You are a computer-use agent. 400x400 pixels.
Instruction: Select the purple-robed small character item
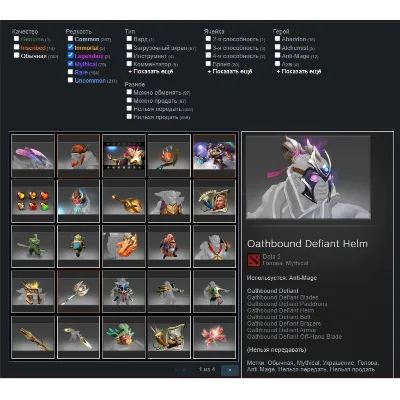tap(169, 246)
